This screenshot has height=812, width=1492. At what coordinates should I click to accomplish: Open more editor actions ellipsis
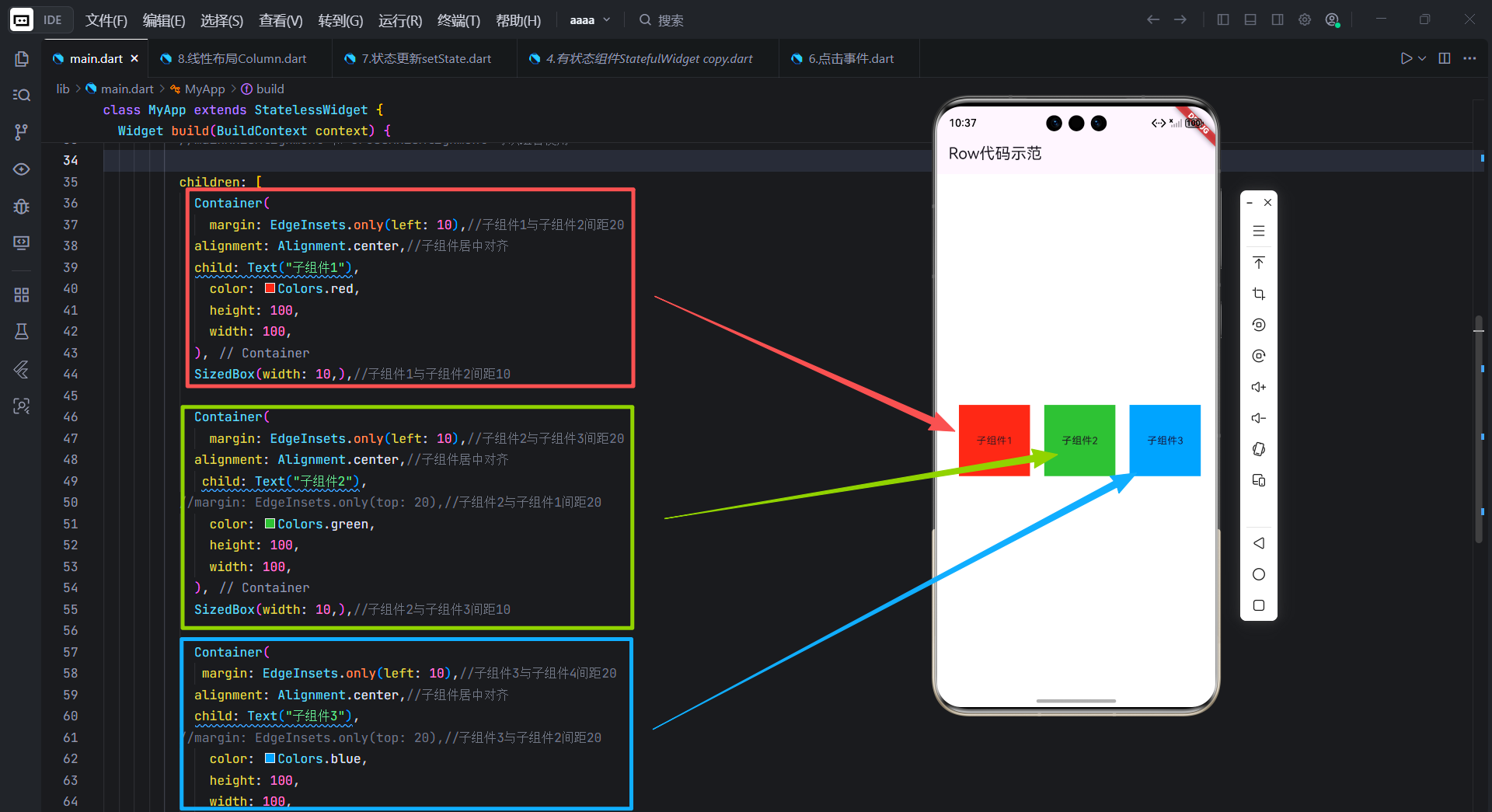pyautogui.click(x=1469, y=58)
